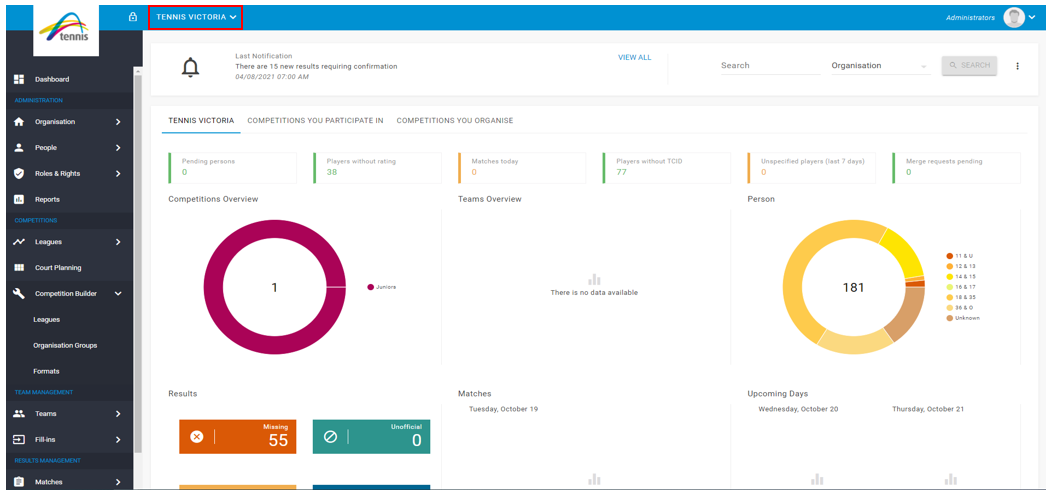Open the Players without TCID card
Screen dimensions: 1056x497
click(x=667, y=168)
